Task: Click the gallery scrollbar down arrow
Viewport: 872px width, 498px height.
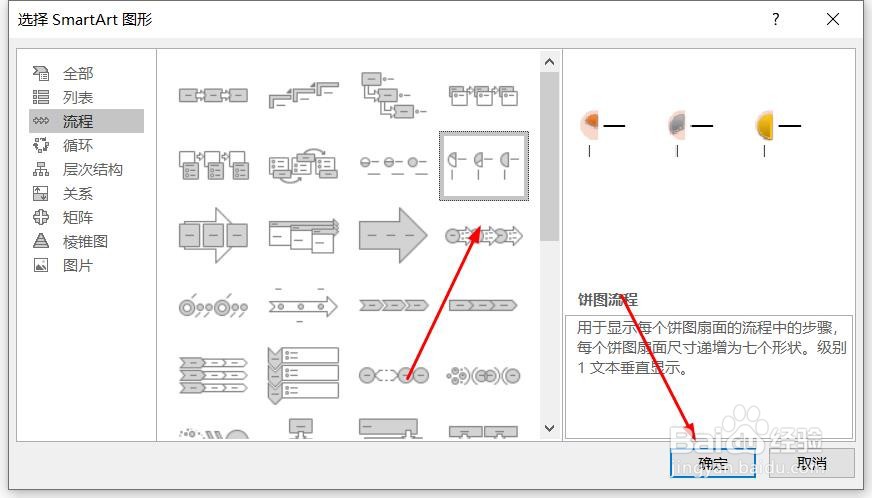Action: 549,428
